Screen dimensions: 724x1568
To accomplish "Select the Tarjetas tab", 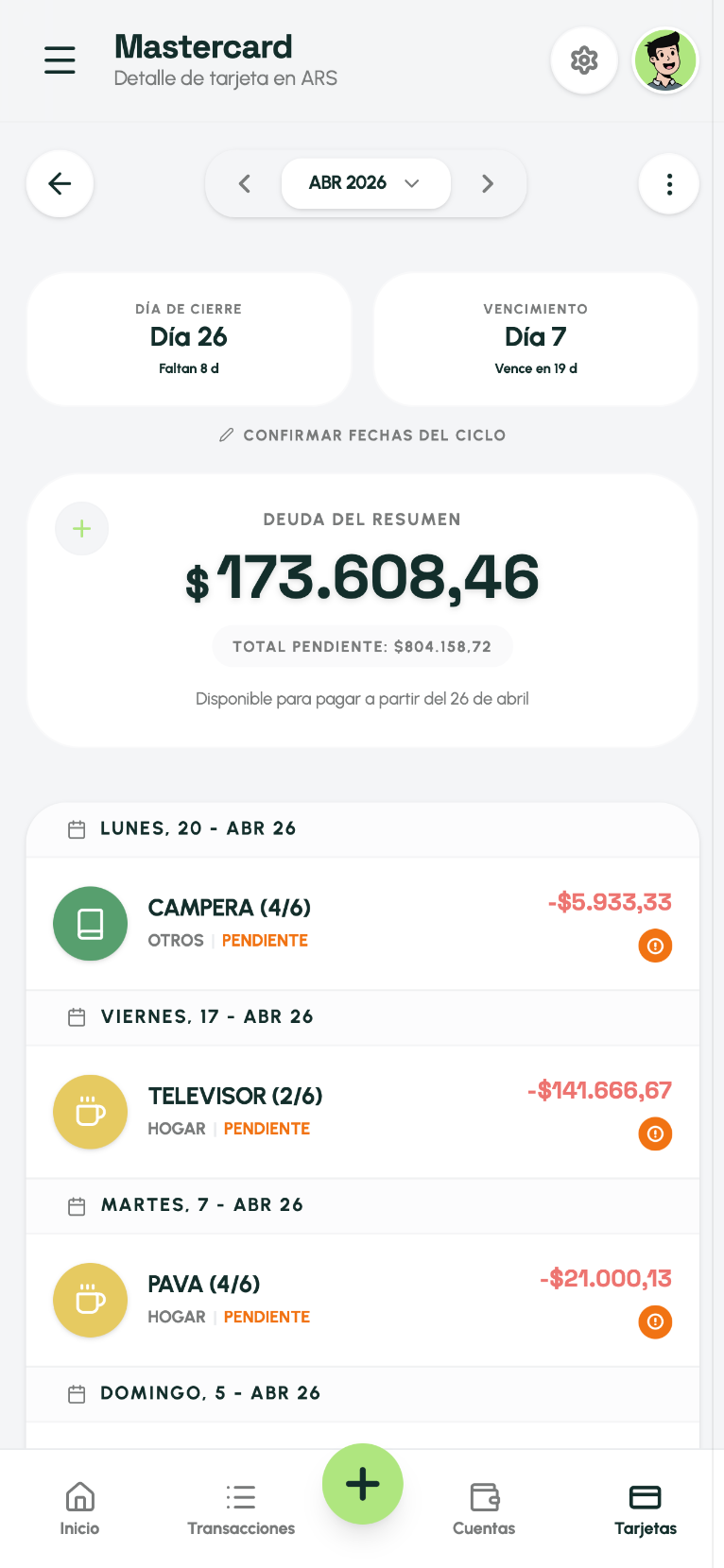I will 646,1508.
